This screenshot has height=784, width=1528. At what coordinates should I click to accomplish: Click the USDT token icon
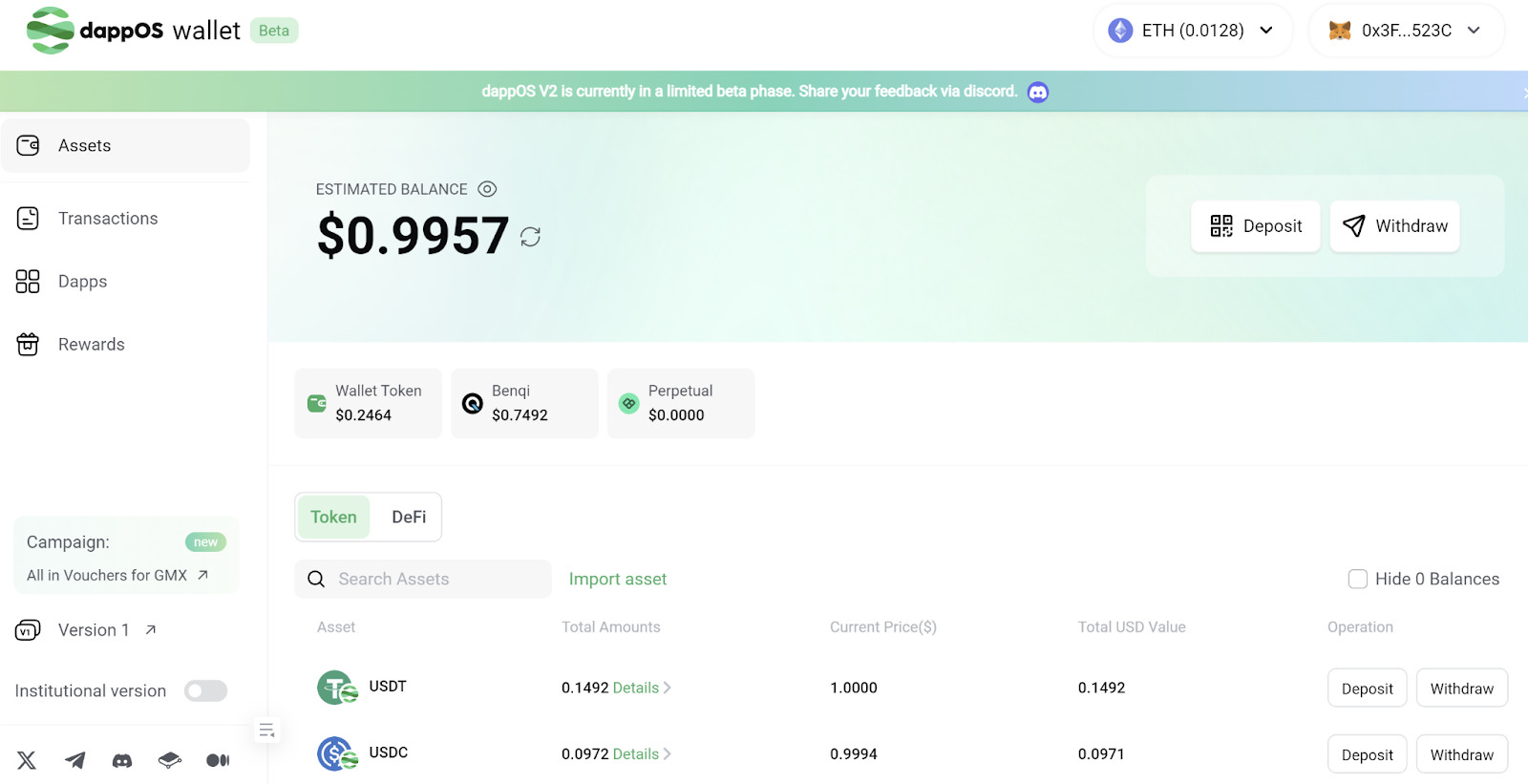(x=337, y=688)
